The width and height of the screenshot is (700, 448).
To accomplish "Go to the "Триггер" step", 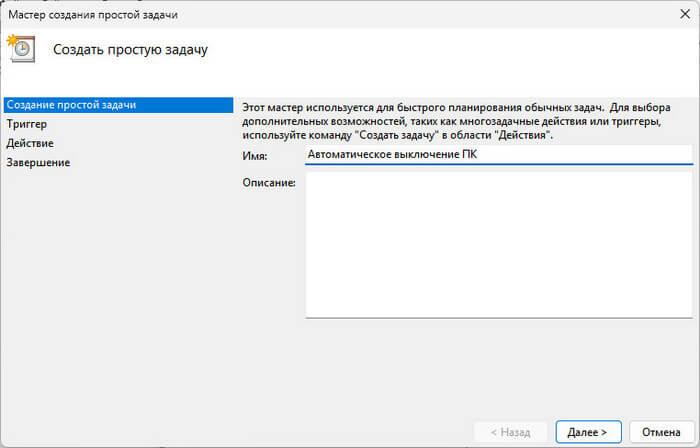I will click(27, 124).
